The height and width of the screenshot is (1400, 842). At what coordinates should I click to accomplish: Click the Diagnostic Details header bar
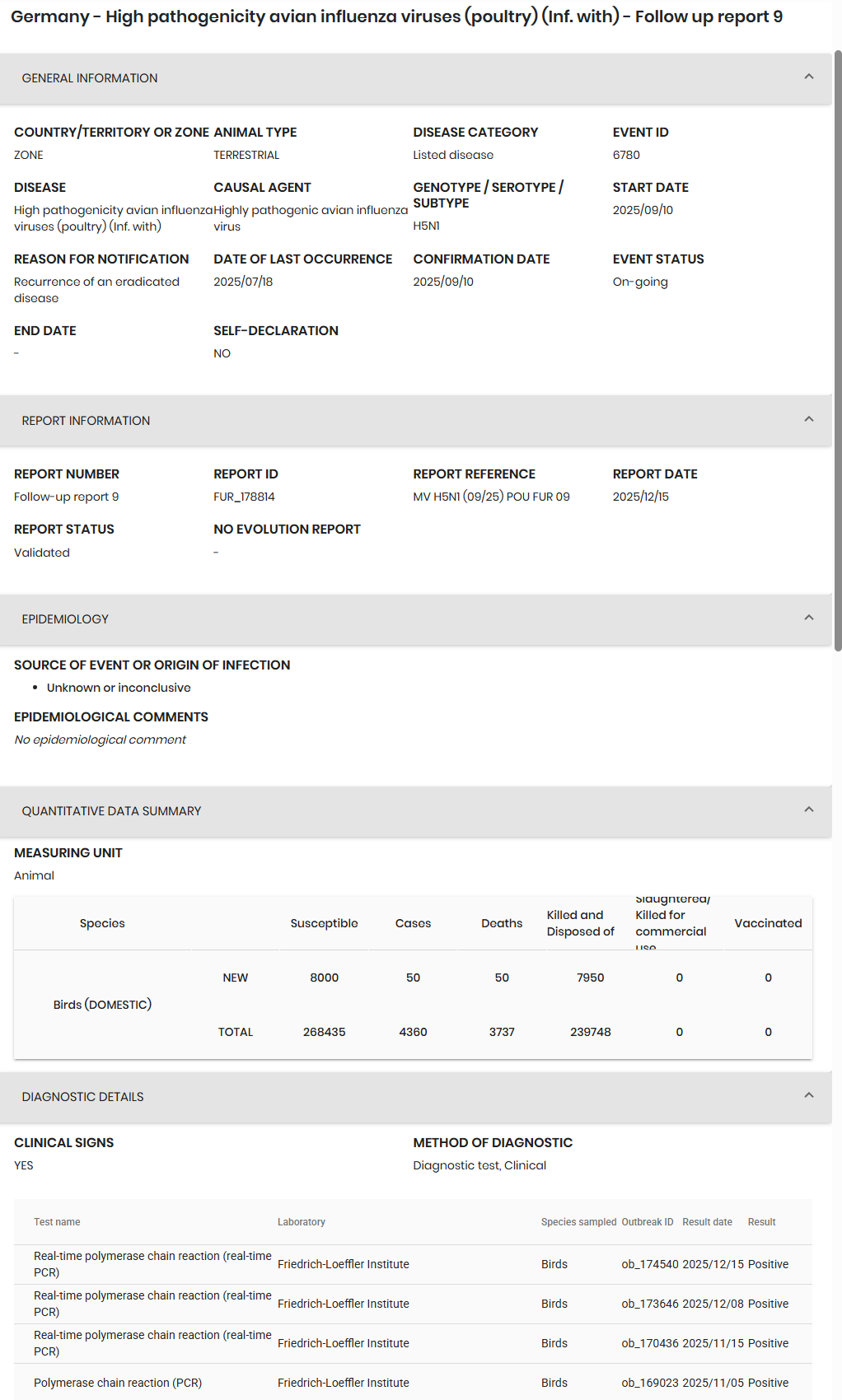pyautogui.click(x=415, y=1097)
